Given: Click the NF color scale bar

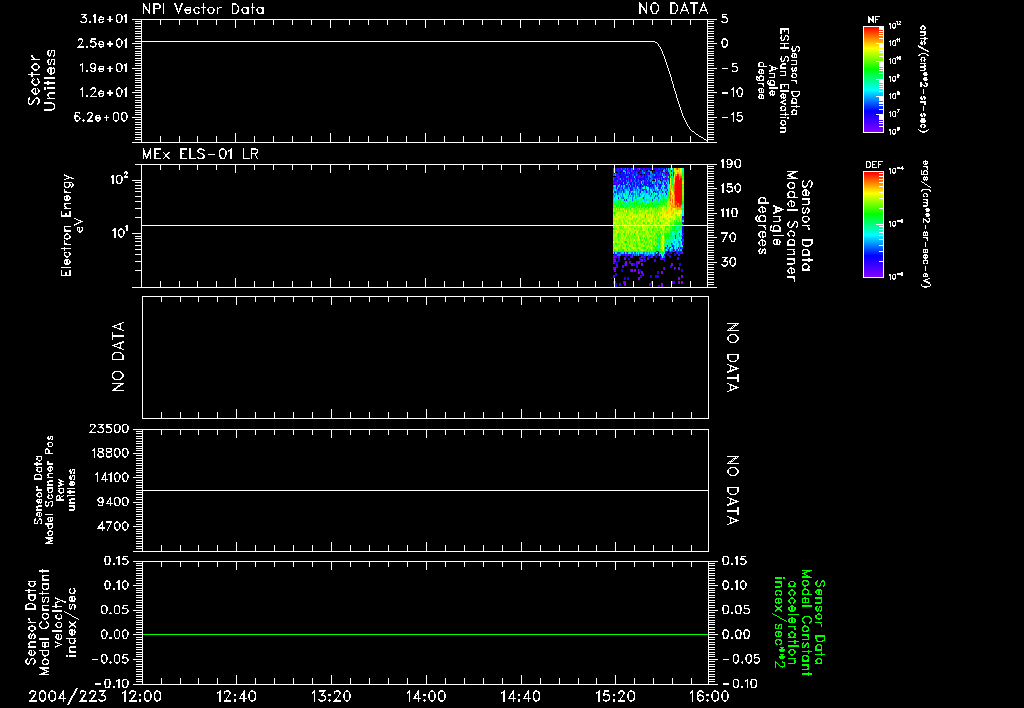Looking at the screenshot, I should point(873,78).
